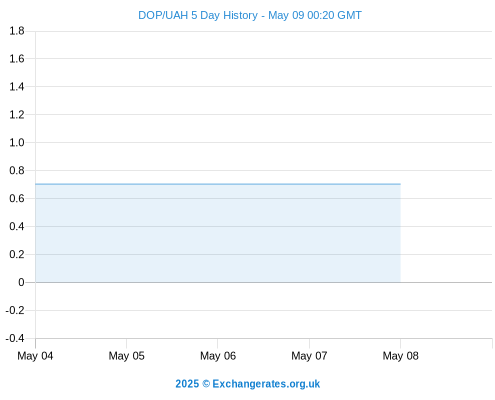This screenshot has width=495, height=400.
Task: Click the May 07 x-axis label
Action: pyautogui.click(x=309, y=356)
